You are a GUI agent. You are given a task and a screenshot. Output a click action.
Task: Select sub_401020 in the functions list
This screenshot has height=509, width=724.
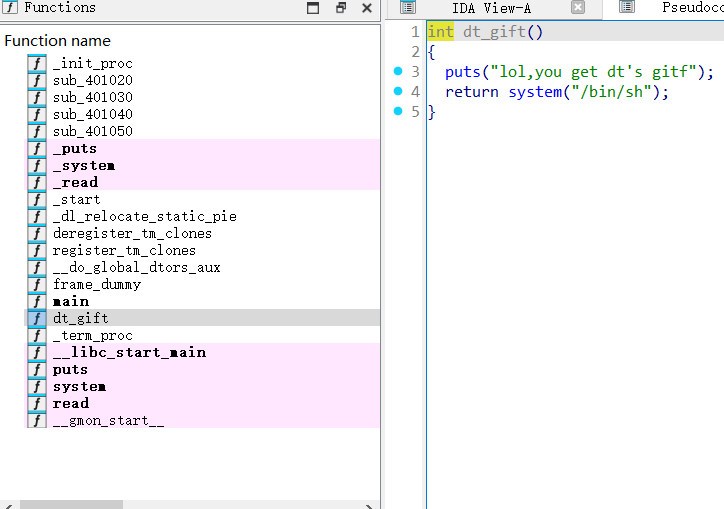[93, 80]
